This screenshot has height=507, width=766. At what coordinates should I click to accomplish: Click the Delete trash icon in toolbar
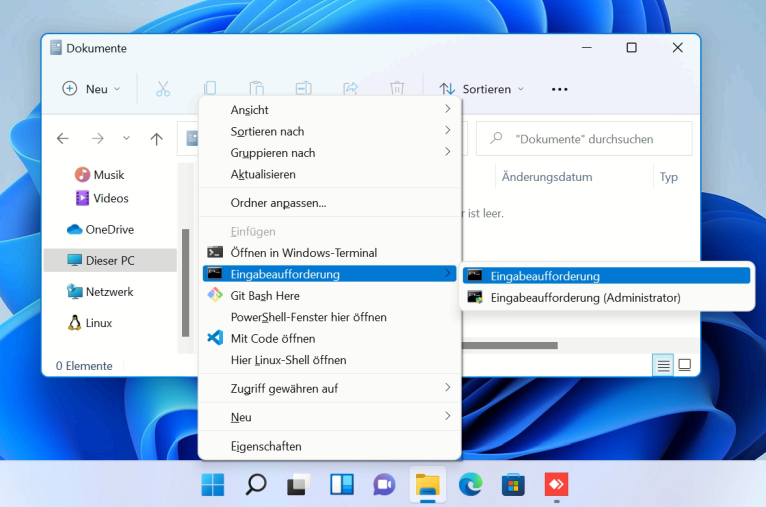[397, 88]
